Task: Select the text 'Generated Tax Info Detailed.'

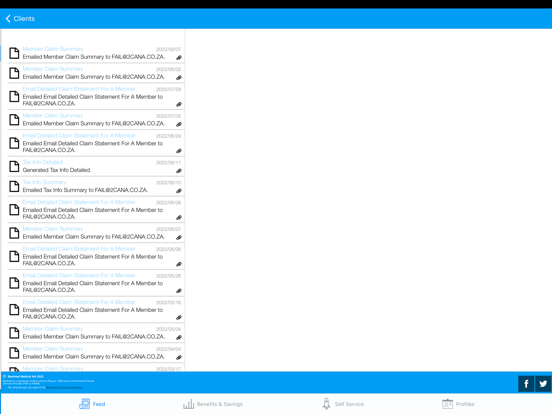Action: pos(57,170)
